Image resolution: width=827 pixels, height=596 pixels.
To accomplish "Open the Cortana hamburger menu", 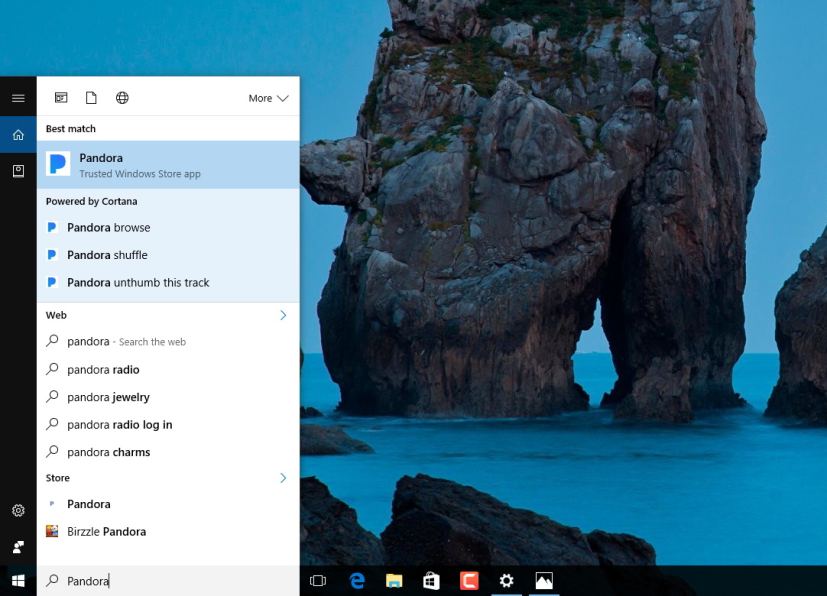I will (17, 97).
